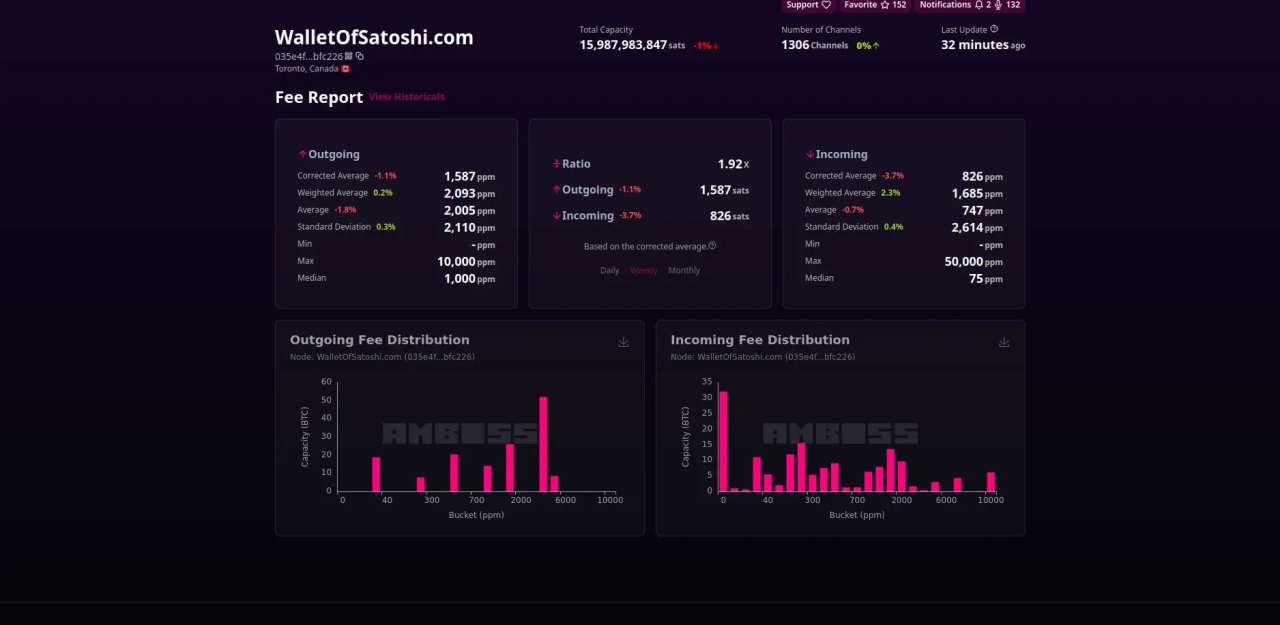Click the Canada flag icon
Image resolution: width=1280 pixels, height=625 pixels.
(346, 69)
